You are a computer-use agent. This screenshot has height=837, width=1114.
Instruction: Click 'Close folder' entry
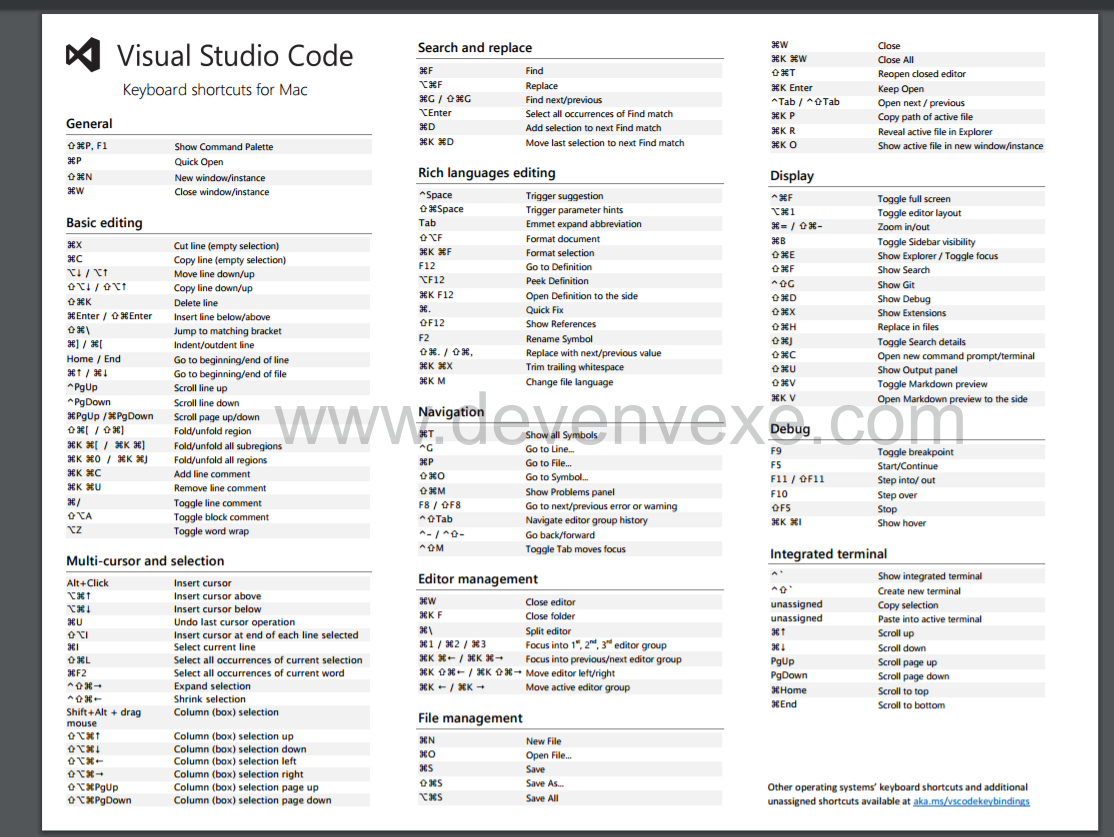click(x=550, y=617)
